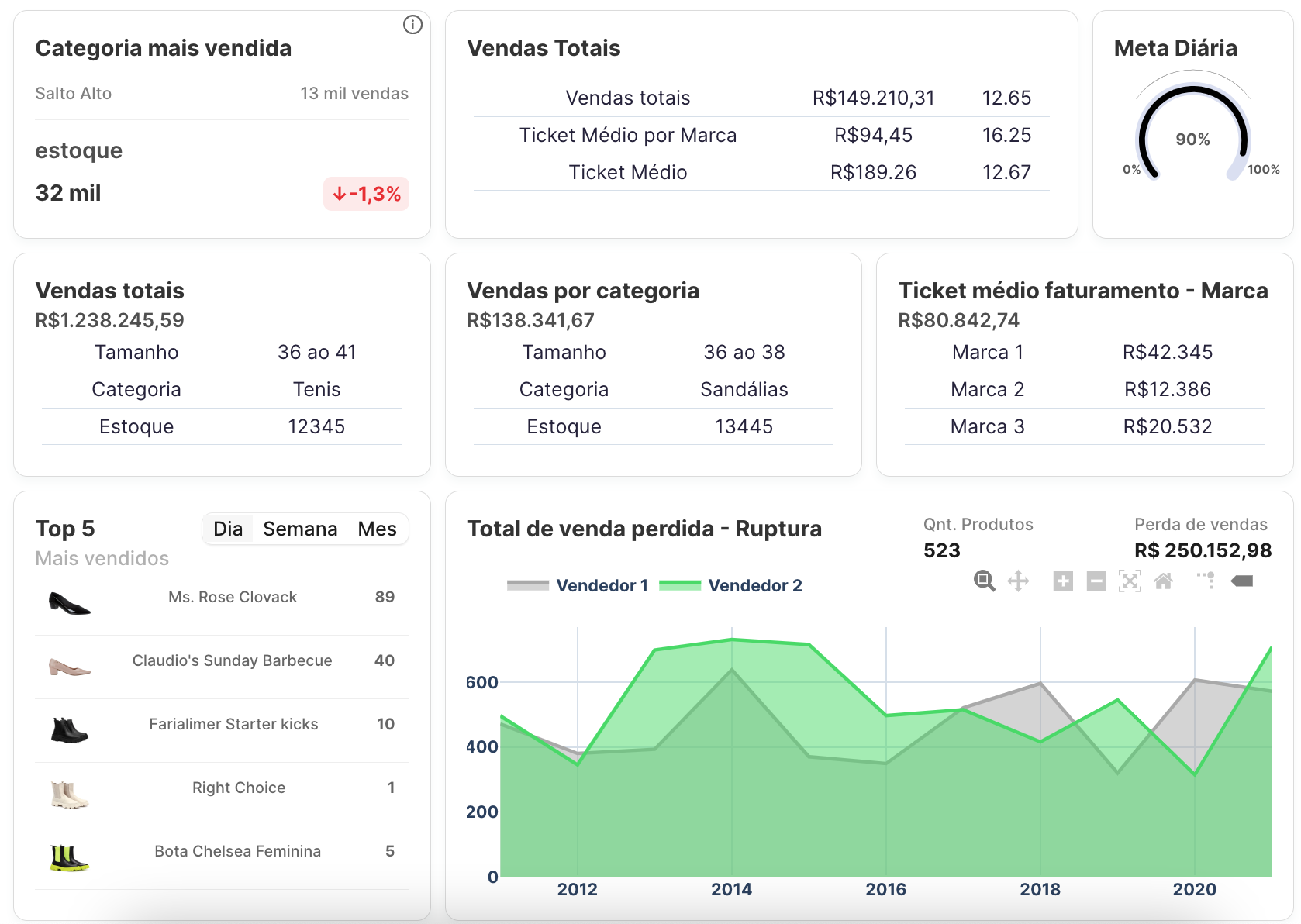Open the info icon on Categoria mais vendida
The image size is (1301, 924).
click(x=413, y=25)
